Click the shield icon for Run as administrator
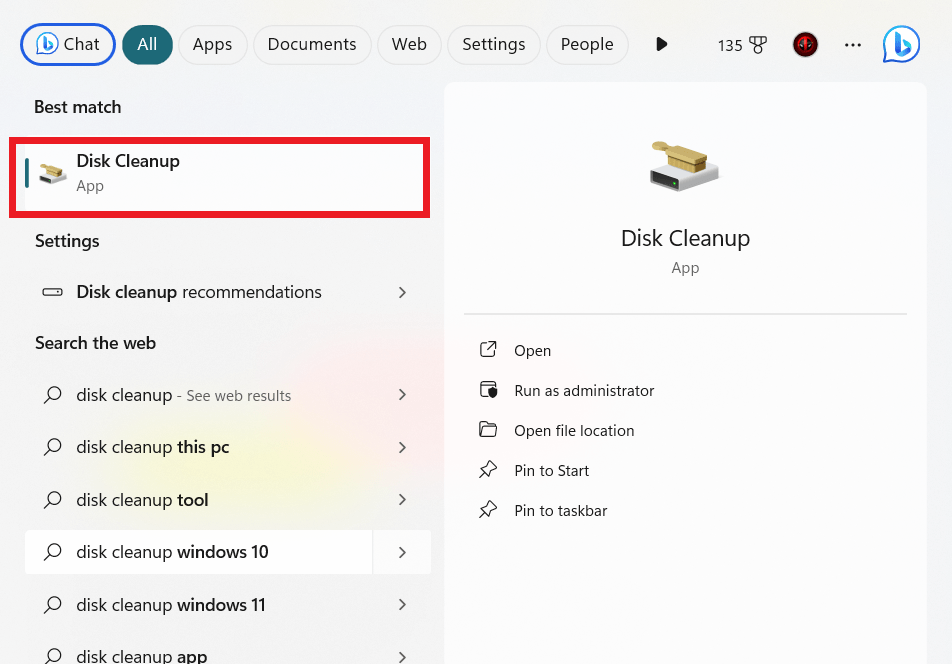The height and width of the screenshot is (664, 952). (488, 390)
